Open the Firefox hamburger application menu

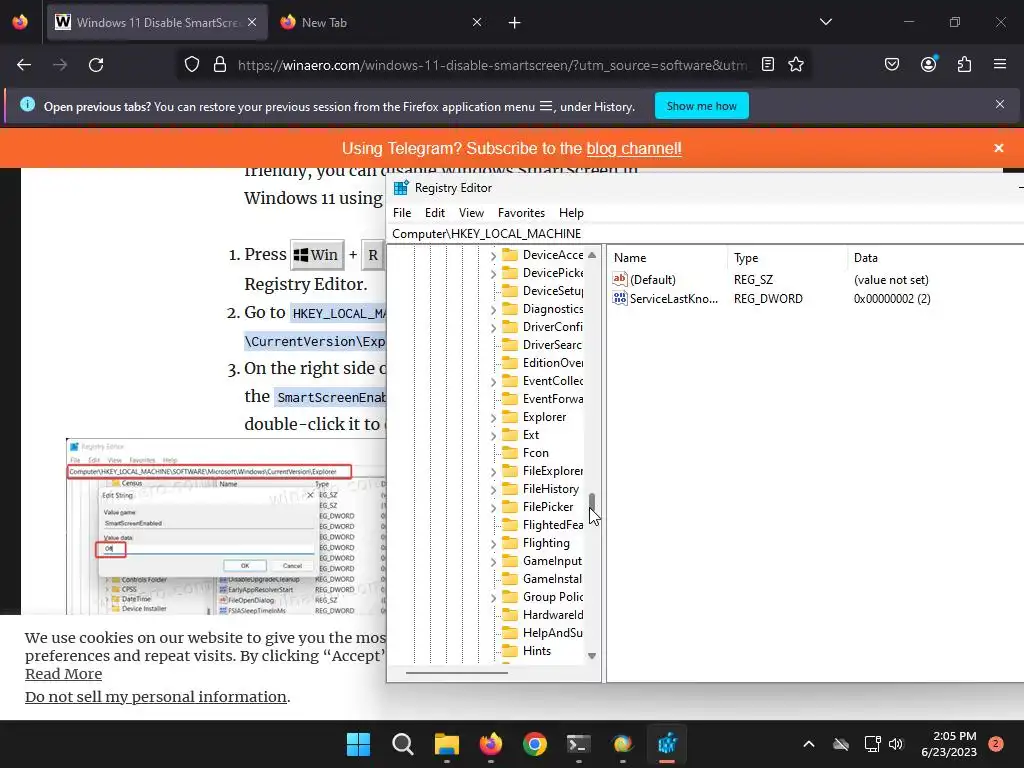click(999, 65)
